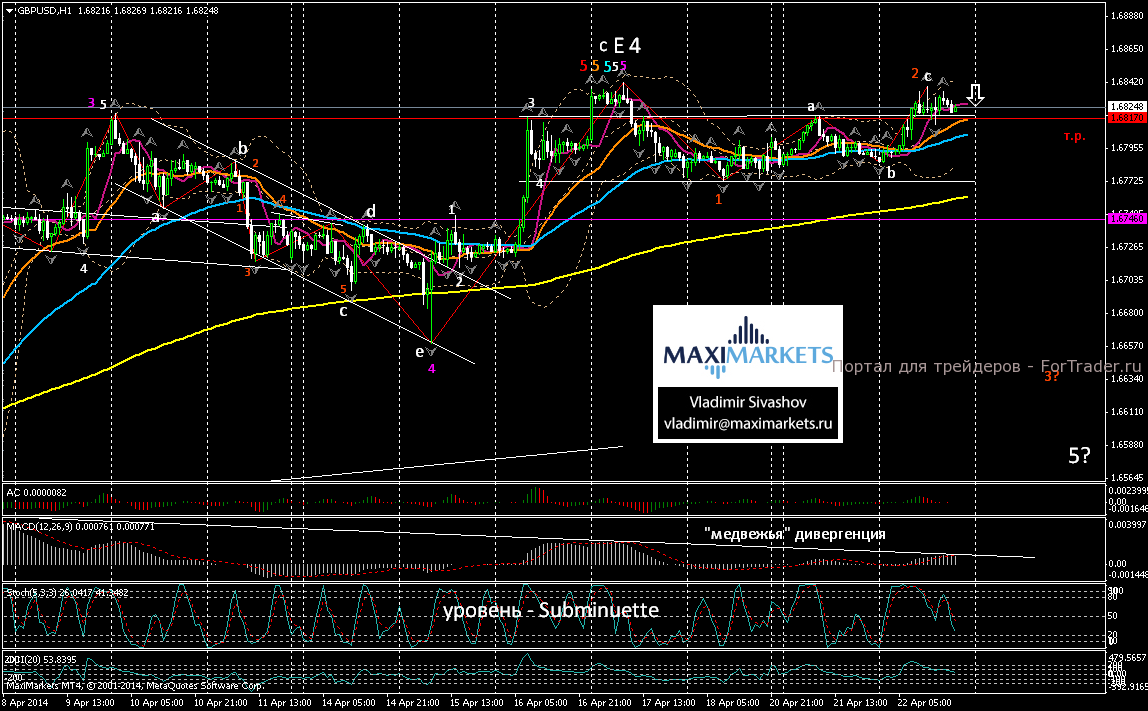Select the current price tag 1.68248
Image resolution: width=1148 pixels, height=711 pixels.
point(1127,107)
